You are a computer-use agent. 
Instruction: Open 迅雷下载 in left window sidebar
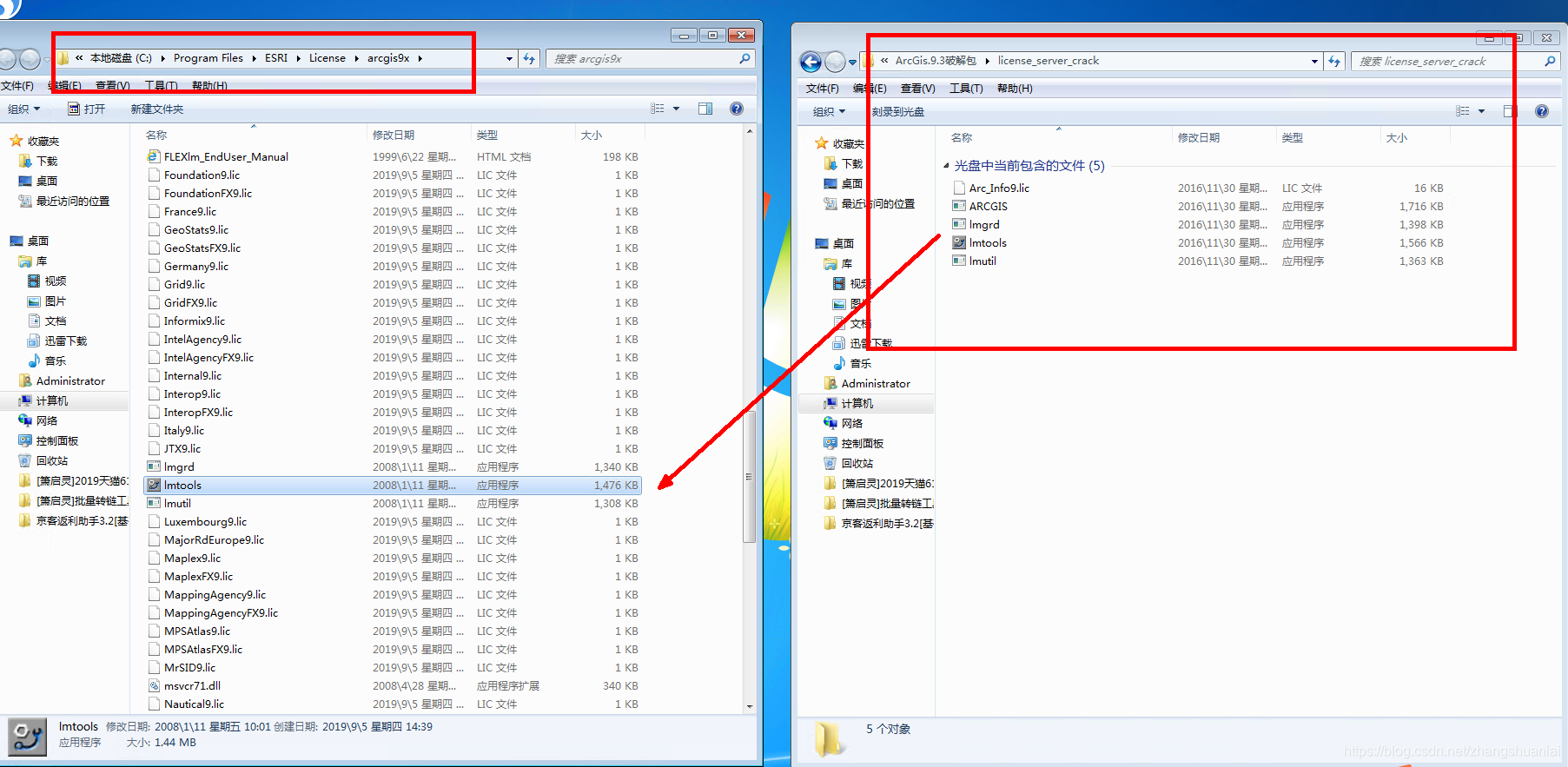pyautogui.click(x=66, y=341)
